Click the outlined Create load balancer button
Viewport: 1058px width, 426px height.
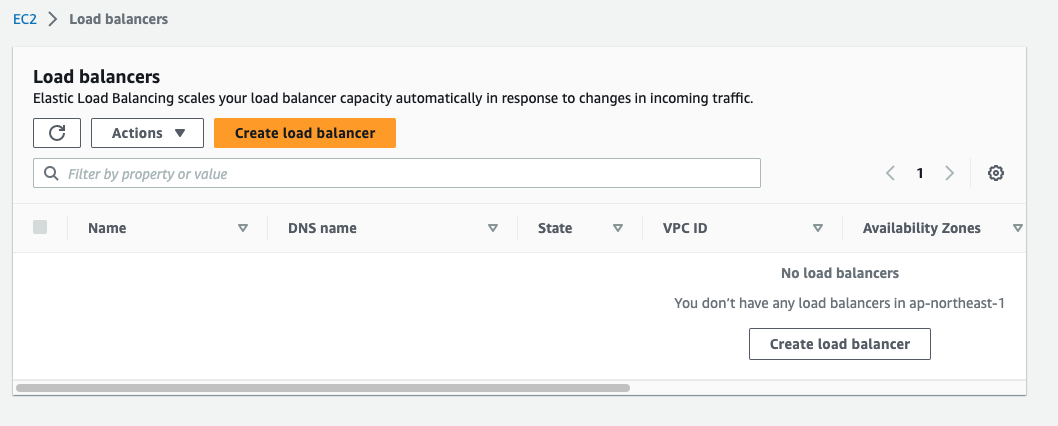click(x=839, y=344)
